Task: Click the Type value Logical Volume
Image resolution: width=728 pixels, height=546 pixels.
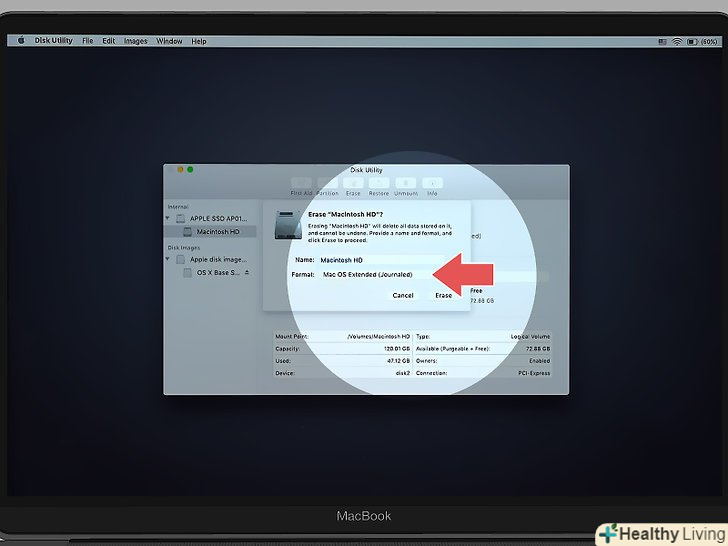Action: [x=530, y=336]
